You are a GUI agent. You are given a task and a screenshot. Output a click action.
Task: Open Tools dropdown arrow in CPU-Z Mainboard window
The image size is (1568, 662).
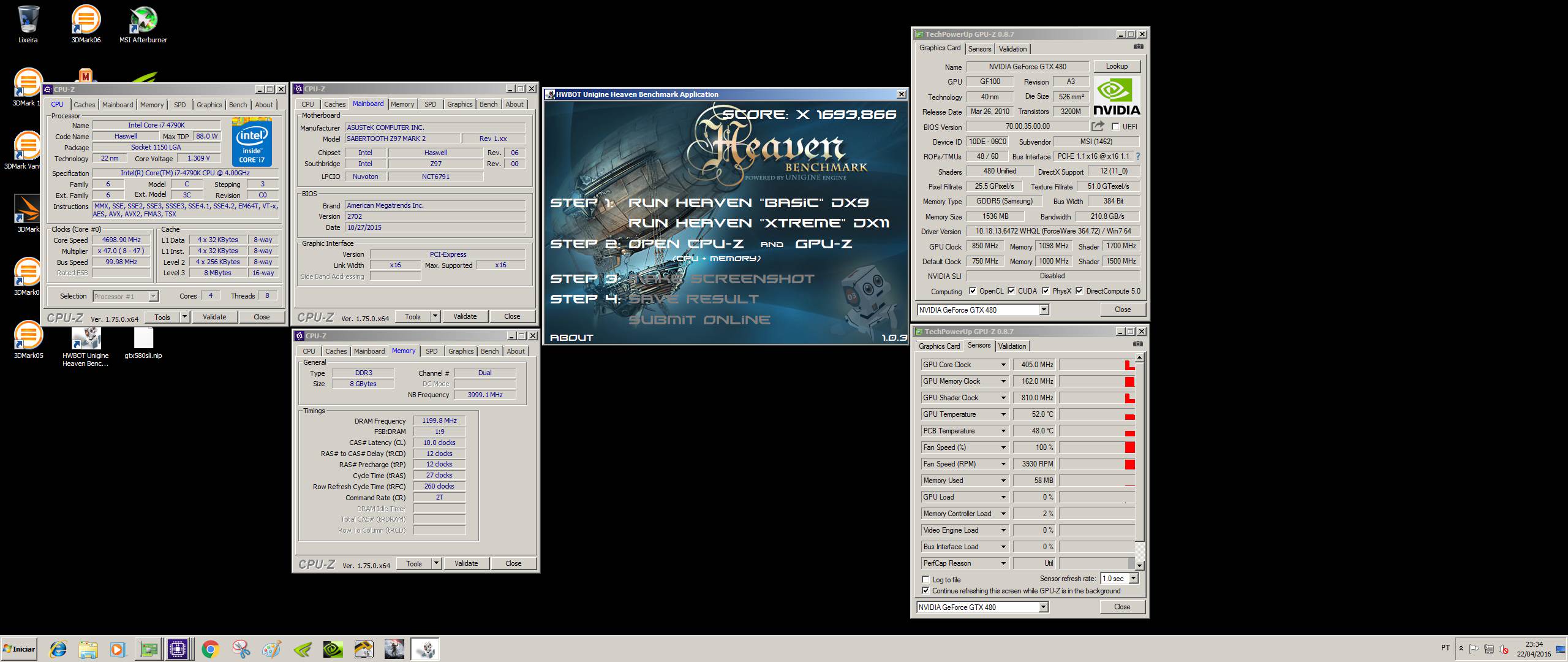click(435, 316)
